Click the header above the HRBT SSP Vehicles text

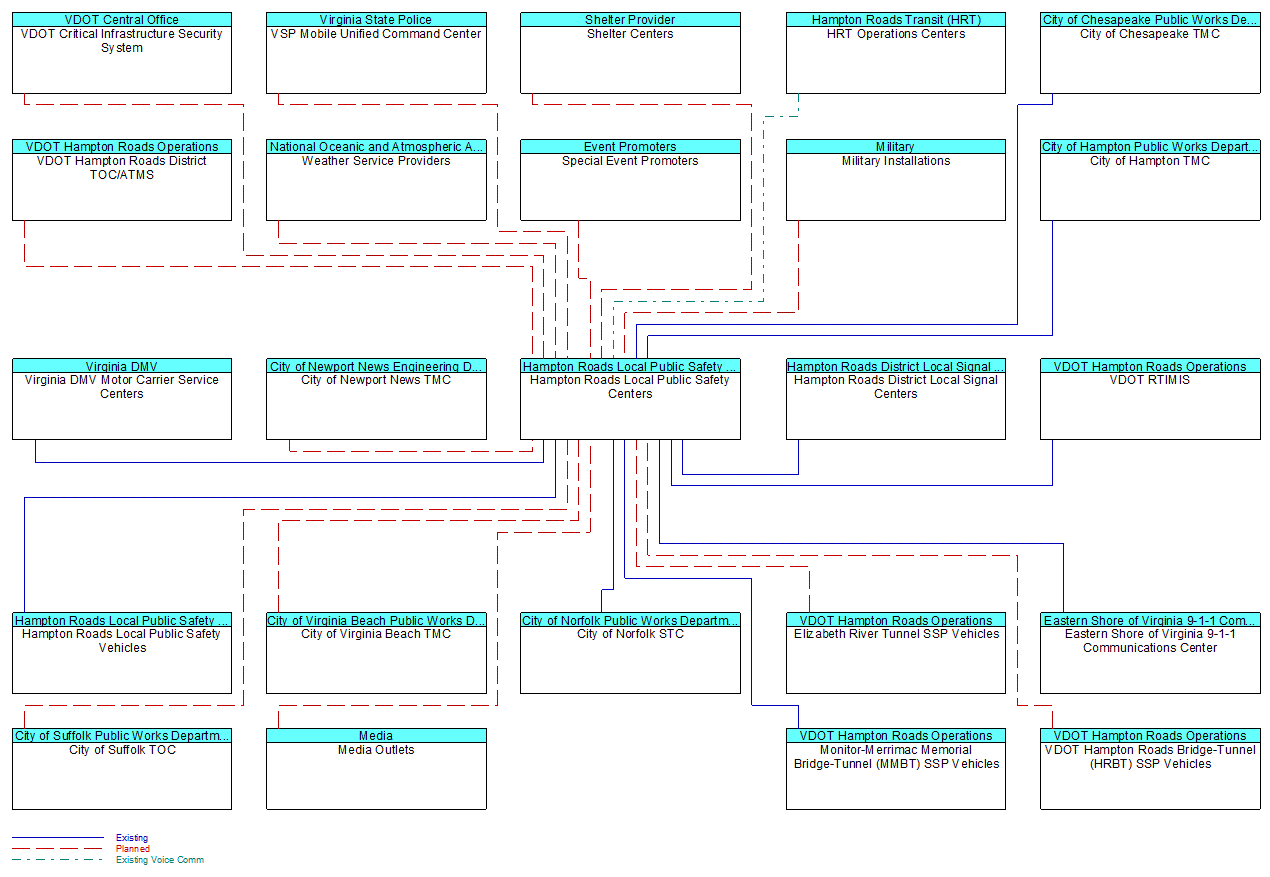point(1150,736)
